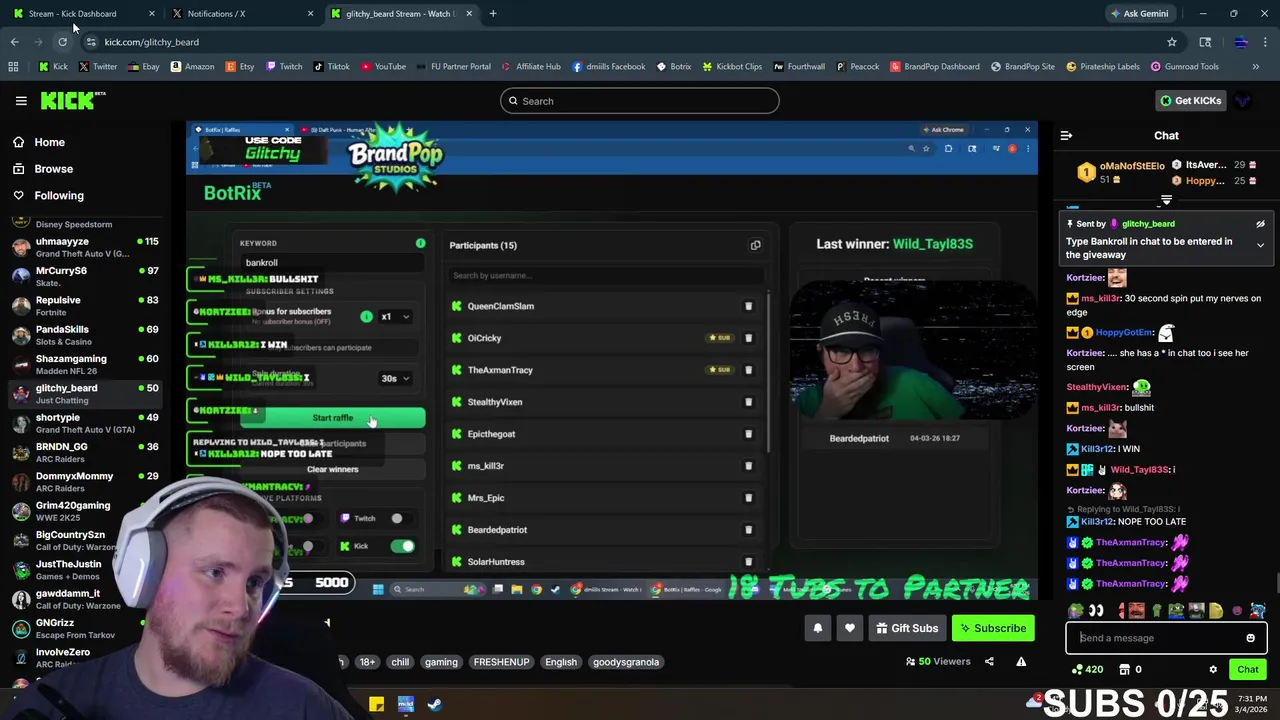Open Chrome three-dot menu
This screenshot has height=720, width=1280.
click(x=1266, y=42)
